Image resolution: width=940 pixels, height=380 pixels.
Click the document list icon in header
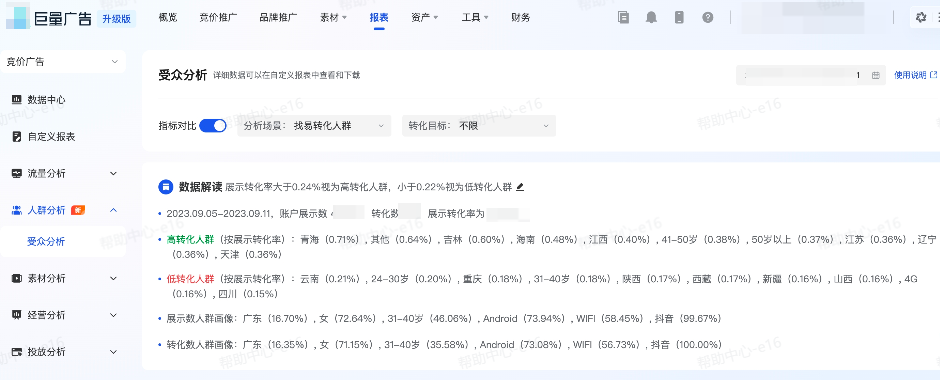click(x=623, y=17)
